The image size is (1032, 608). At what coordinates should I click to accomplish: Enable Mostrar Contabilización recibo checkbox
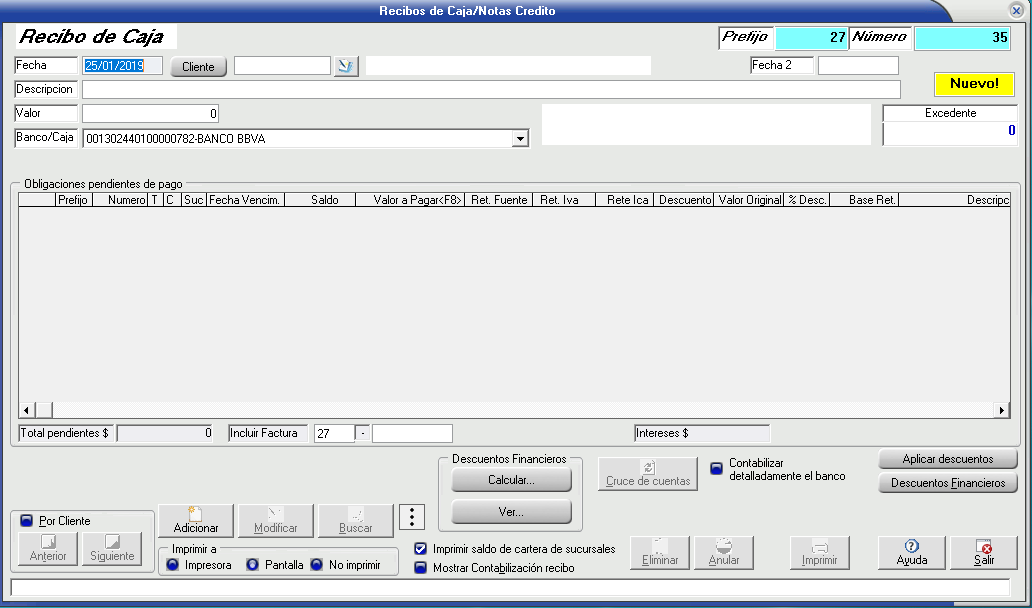click(421, 568)
